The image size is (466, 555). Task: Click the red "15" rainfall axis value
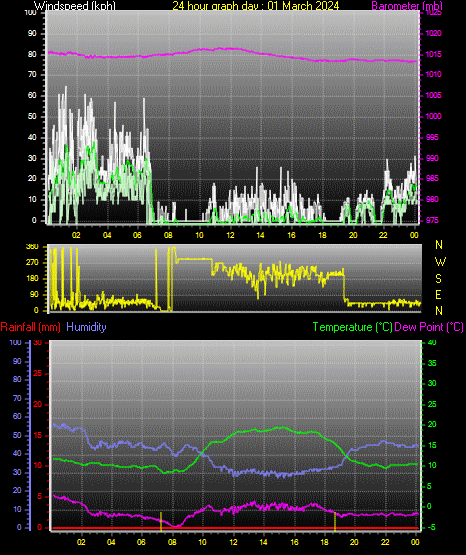(37, 436)
